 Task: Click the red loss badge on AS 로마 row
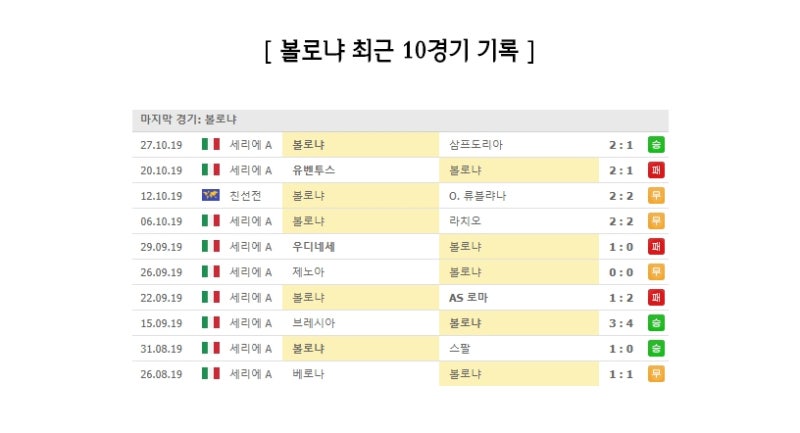(656, 297)
